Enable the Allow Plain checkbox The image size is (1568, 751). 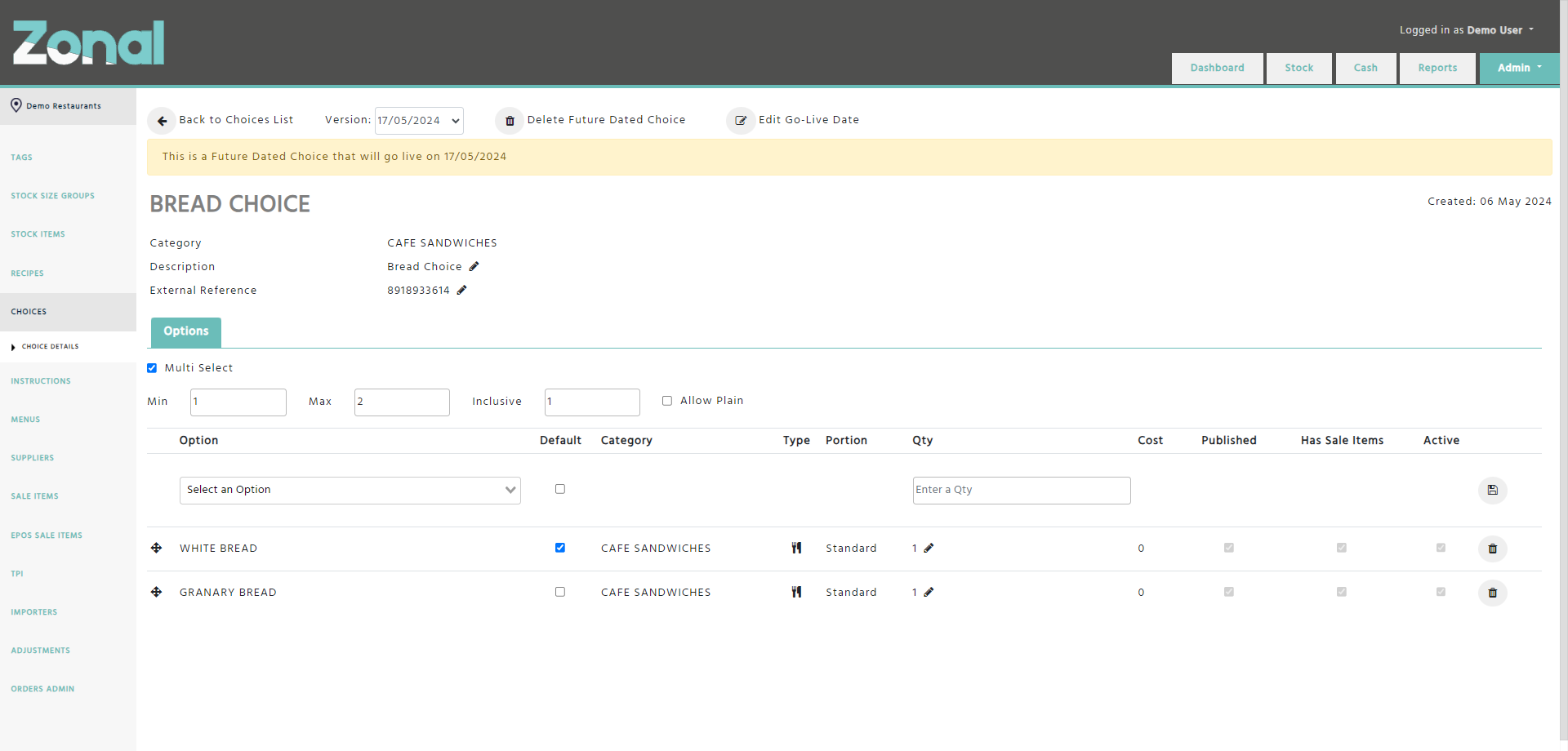(667, 401)
